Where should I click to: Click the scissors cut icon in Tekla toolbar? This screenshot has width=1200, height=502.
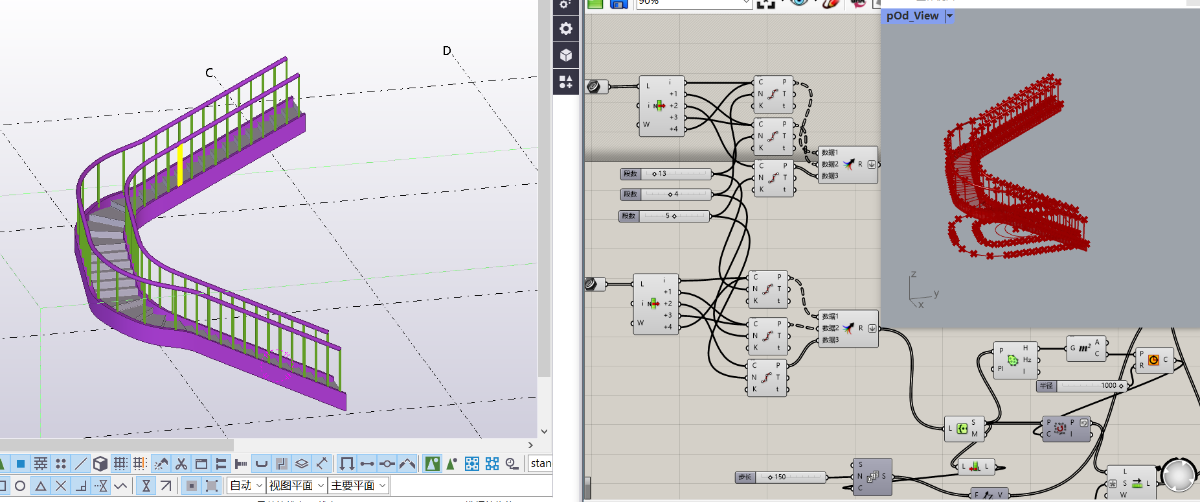181,464
